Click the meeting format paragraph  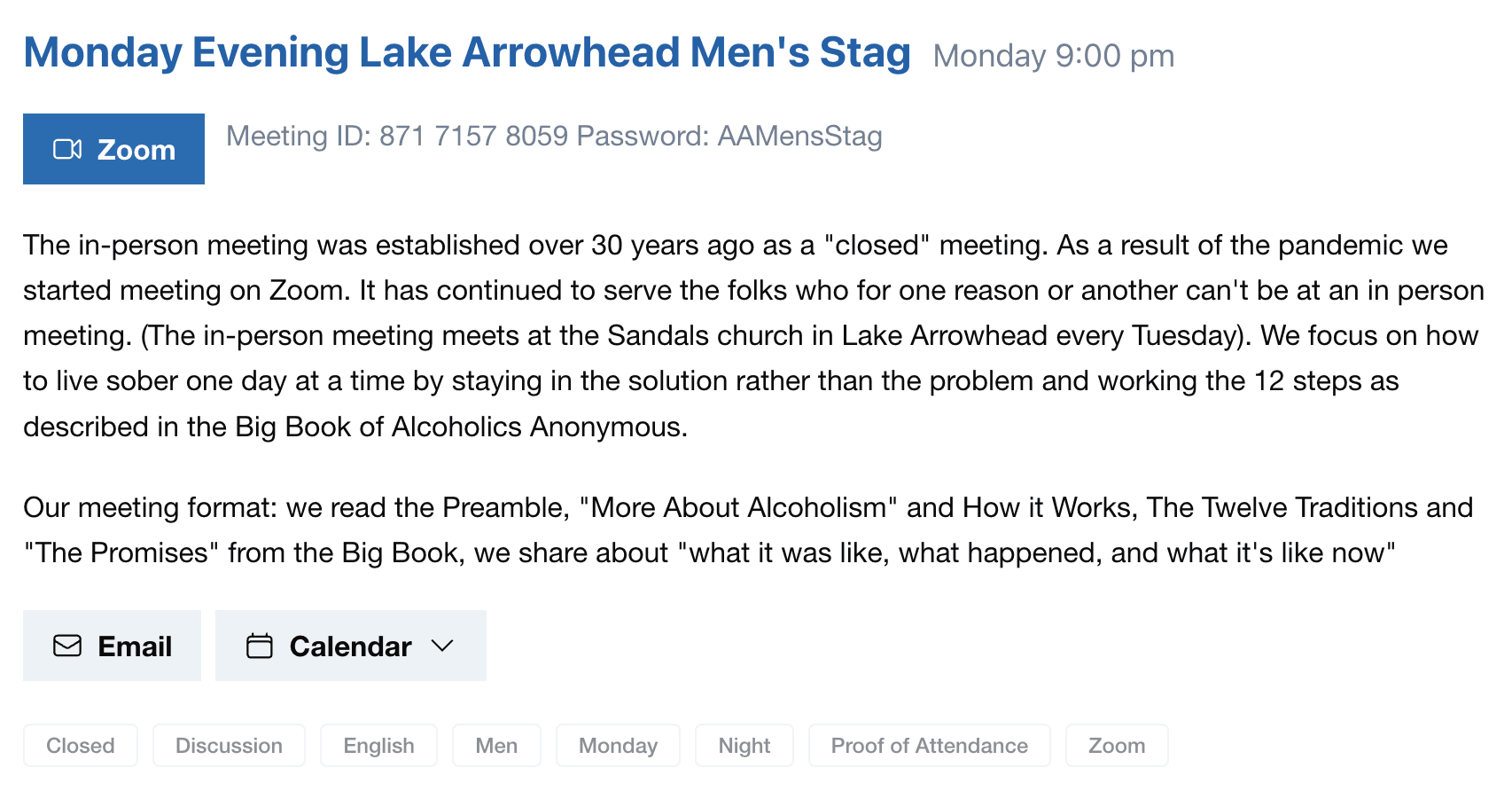748,529
